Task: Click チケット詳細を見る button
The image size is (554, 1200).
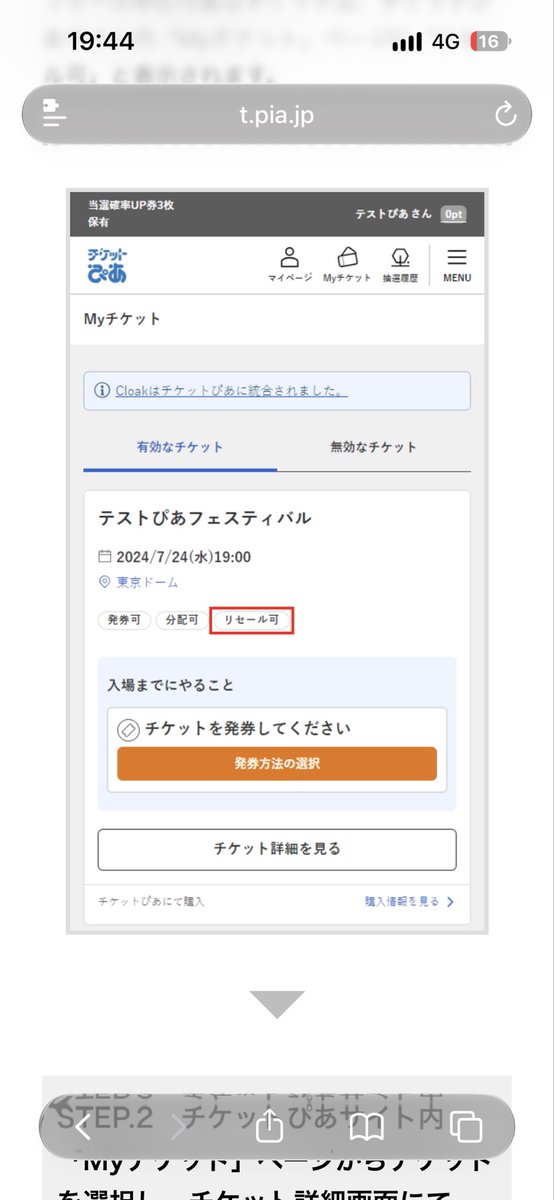Action: pos(277,849)
